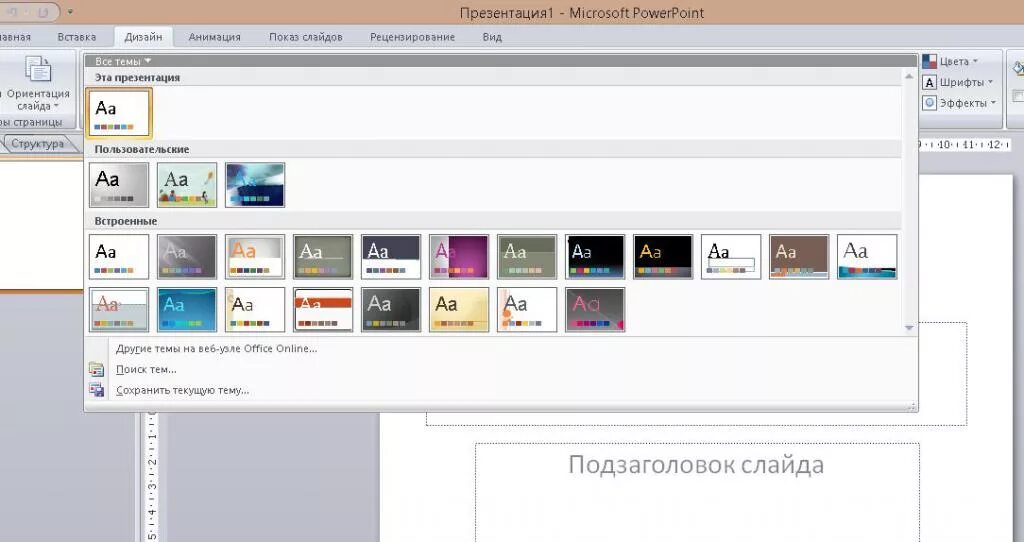Choose built-in theme with orange Aa on gray
The width and height of the screenshot is (1024, 542).
pyautogui.click(x=255, y=257)
